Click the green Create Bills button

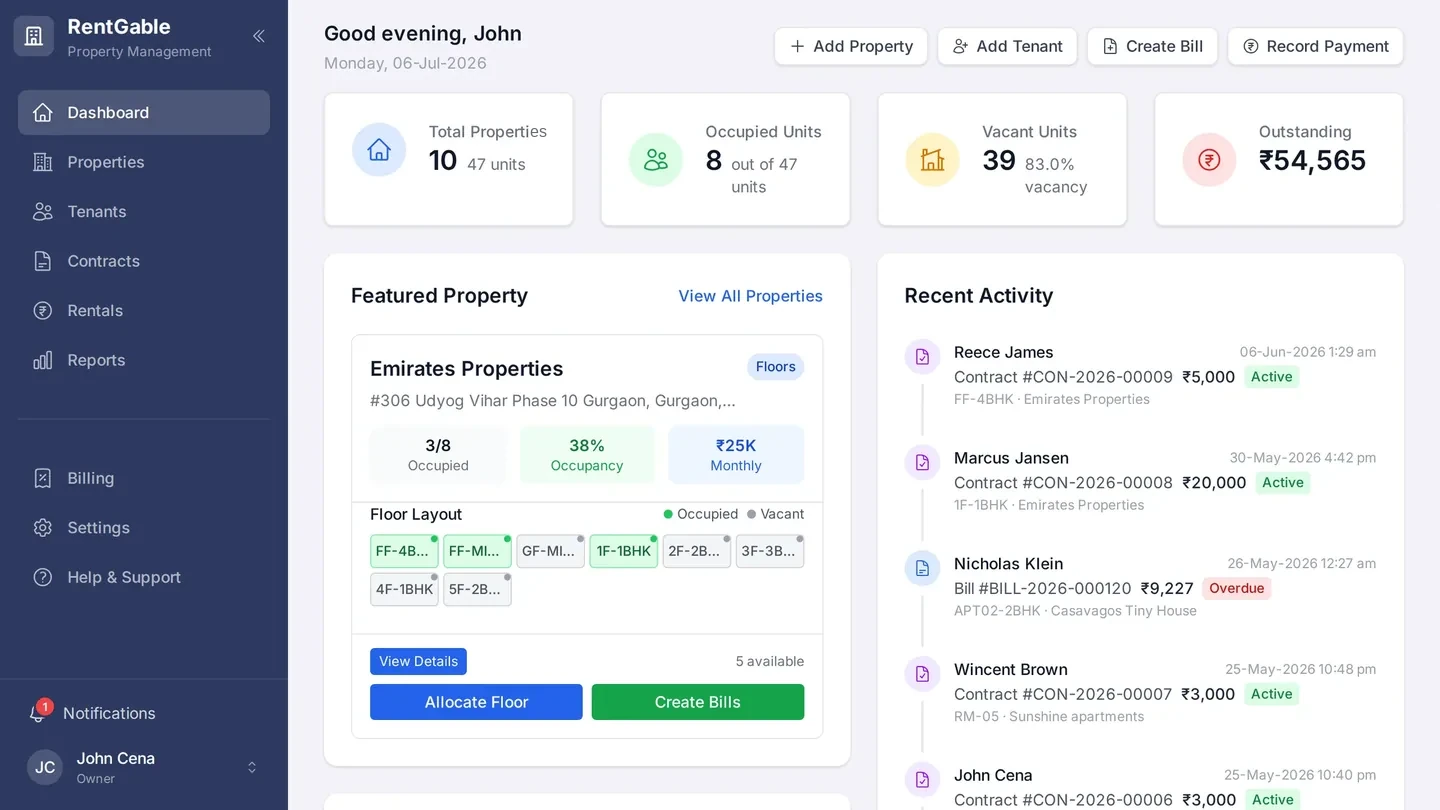click(x=698, y=702)
